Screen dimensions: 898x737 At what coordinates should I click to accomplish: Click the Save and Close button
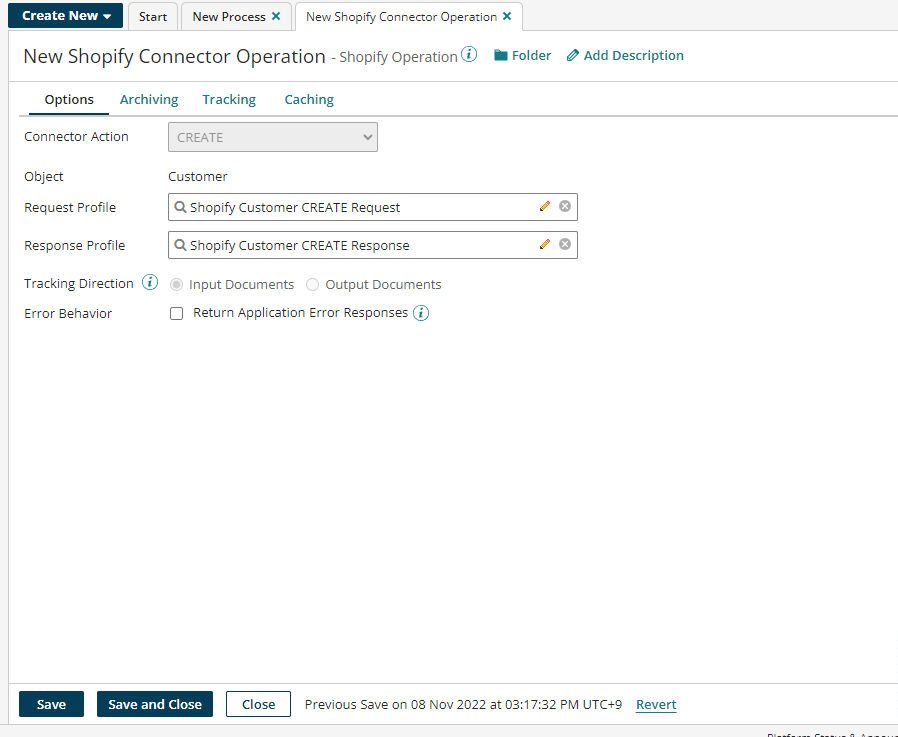[x=155, y=704]
